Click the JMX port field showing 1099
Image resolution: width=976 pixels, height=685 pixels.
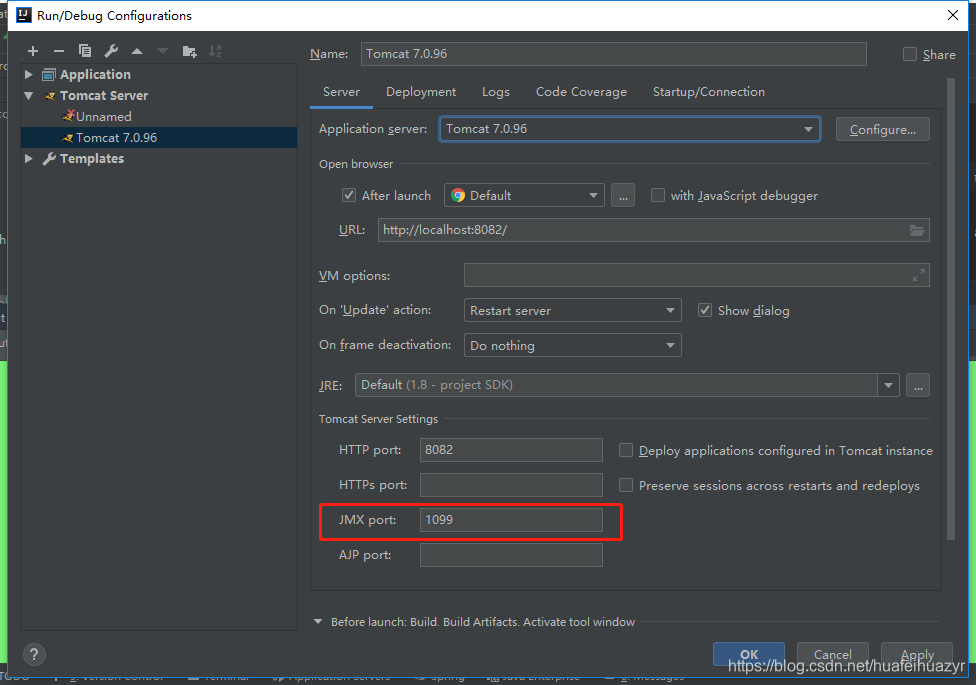(511, 520)
